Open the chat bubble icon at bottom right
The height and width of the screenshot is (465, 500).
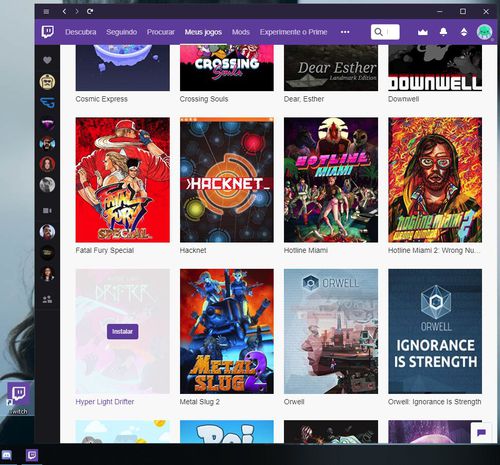[x=481, y=433]
